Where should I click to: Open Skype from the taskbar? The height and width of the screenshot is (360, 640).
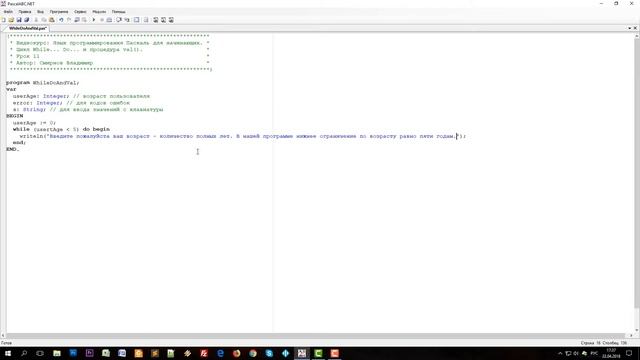click(x=269, y=353)
